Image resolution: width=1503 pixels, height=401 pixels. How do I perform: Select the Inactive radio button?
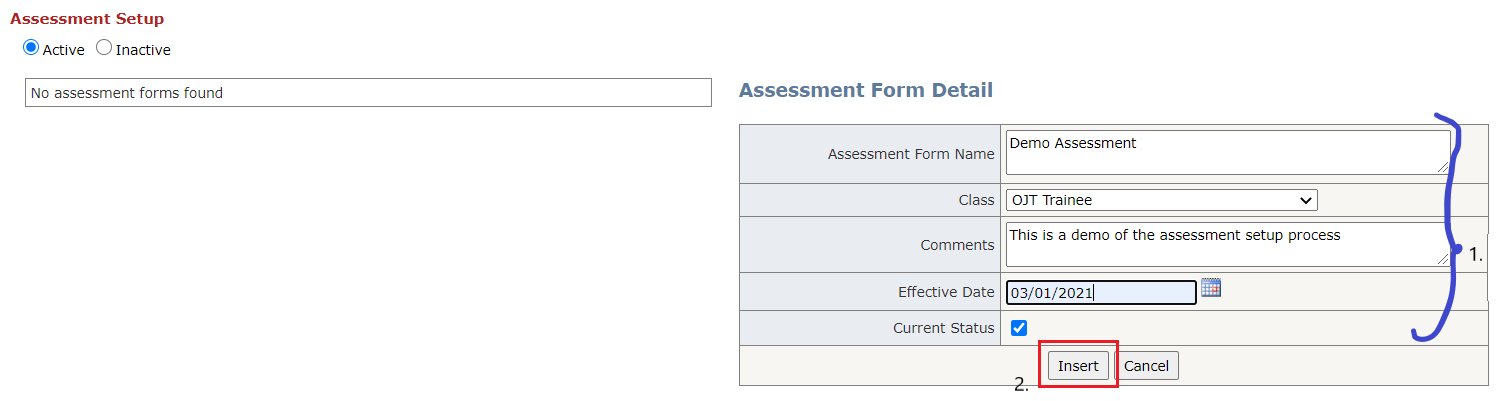tap(104, 48)
